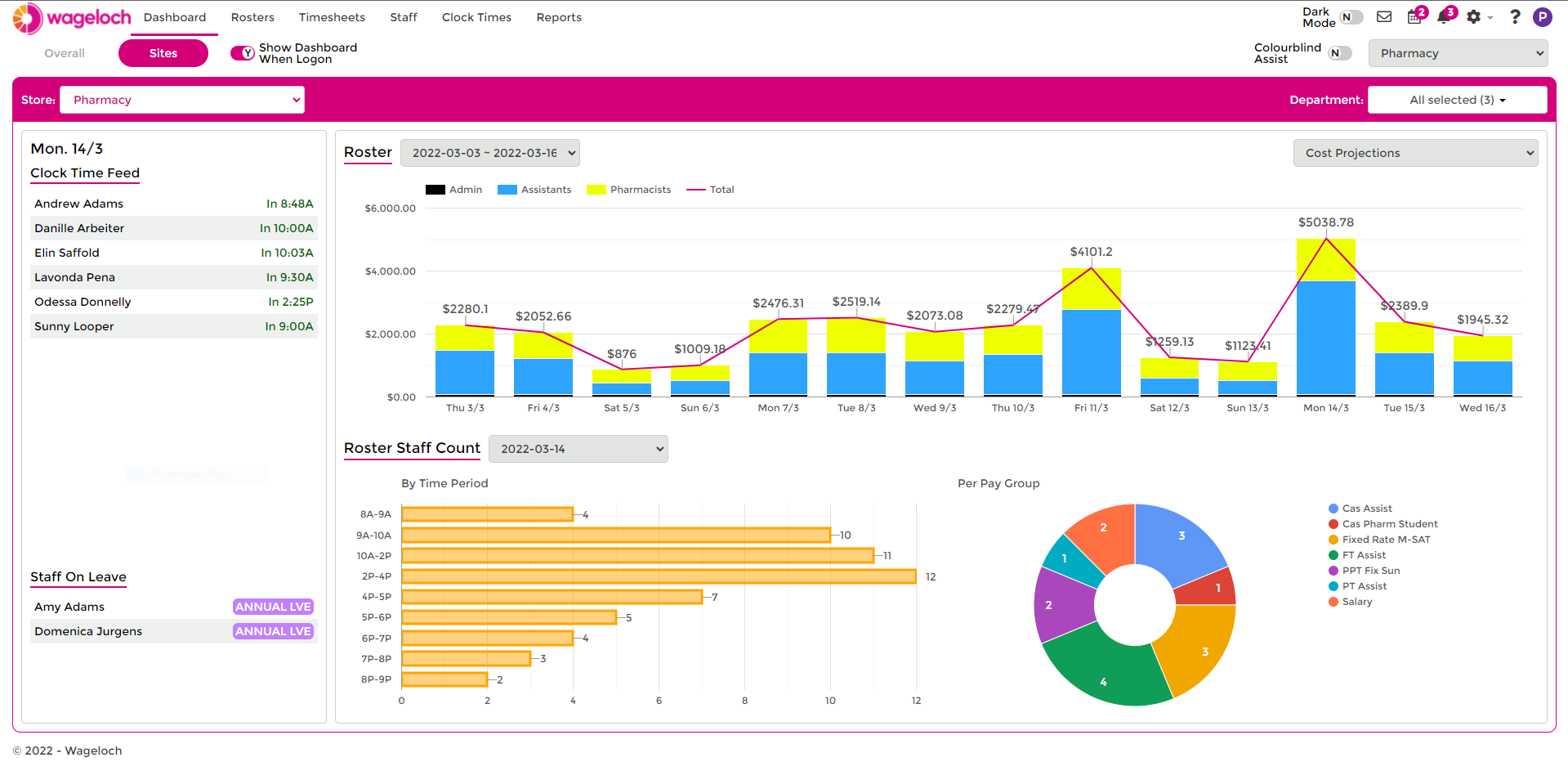Click the Fri 11/3 cost bar
The image size is (1568, 762).
1092,332
